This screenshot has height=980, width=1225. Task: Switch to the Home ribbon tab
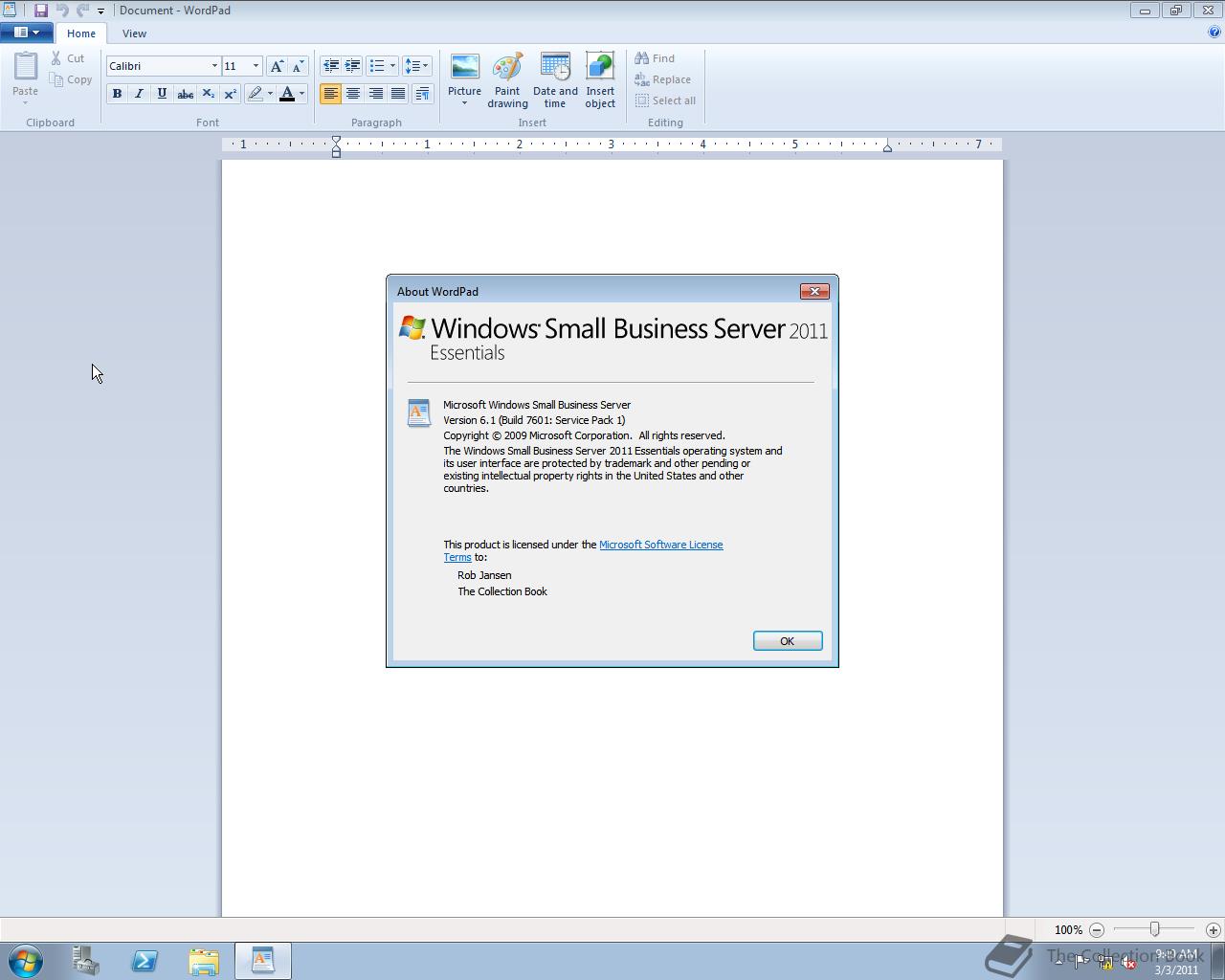pyautogui.click(x=81, y=33)
